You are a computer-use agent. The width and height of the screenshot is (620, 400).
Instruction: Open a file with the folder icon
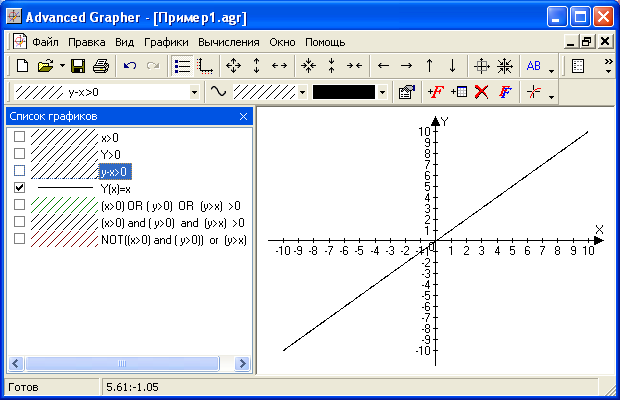pos(45,66)
